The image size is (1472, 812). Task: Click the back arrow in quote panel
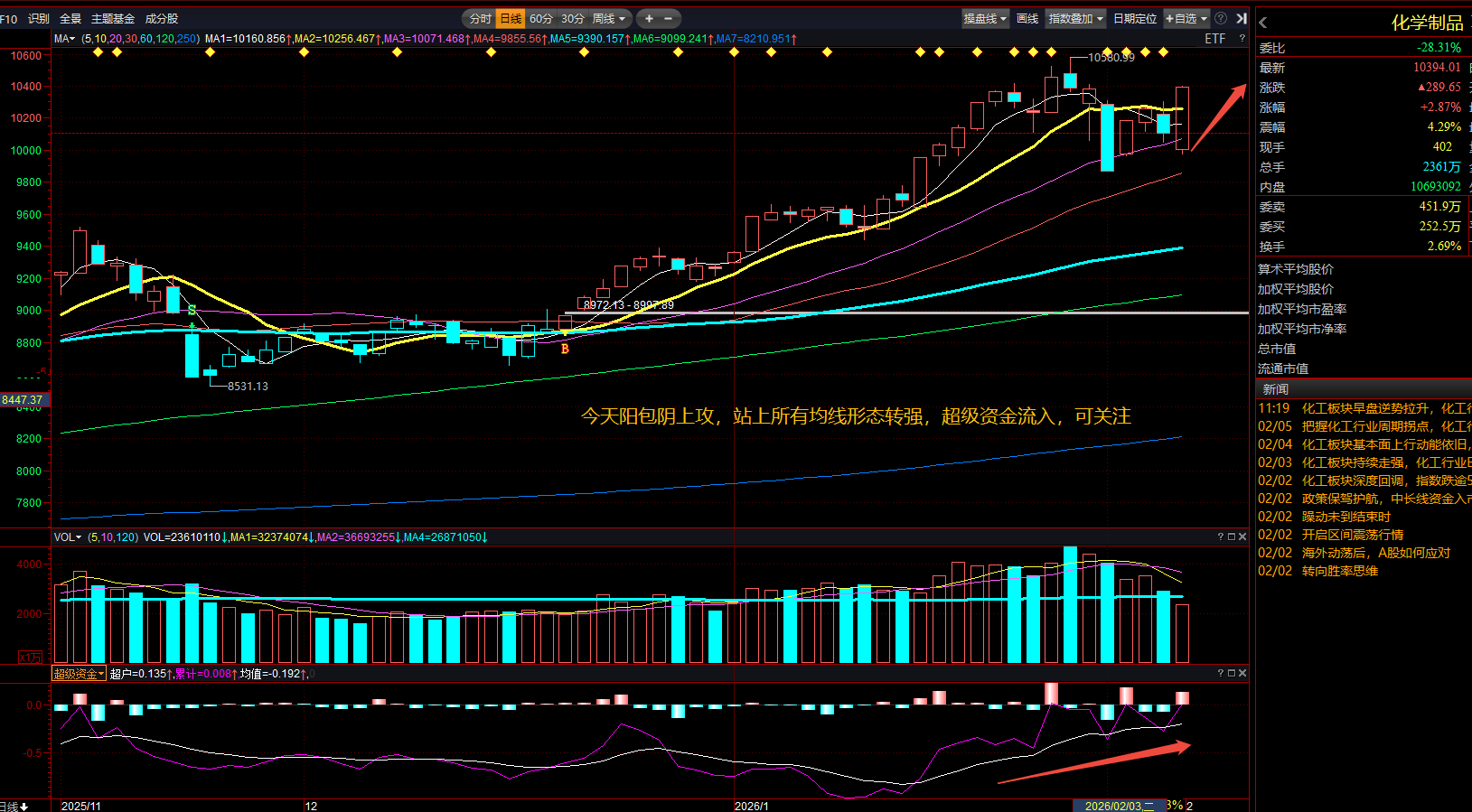click(1263, 23)
